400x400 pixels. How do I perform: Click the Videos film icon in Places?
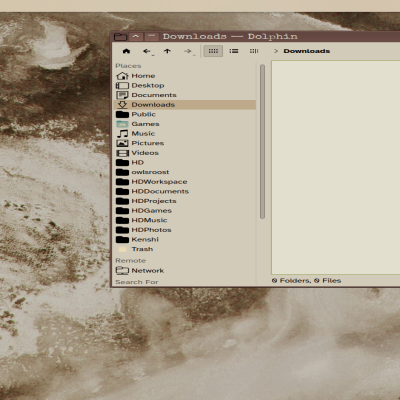coord(122,153)
